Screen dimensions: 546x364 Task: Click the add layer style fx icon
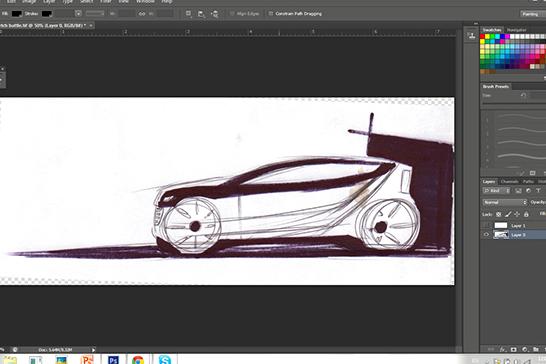click(x=503, y=349)
